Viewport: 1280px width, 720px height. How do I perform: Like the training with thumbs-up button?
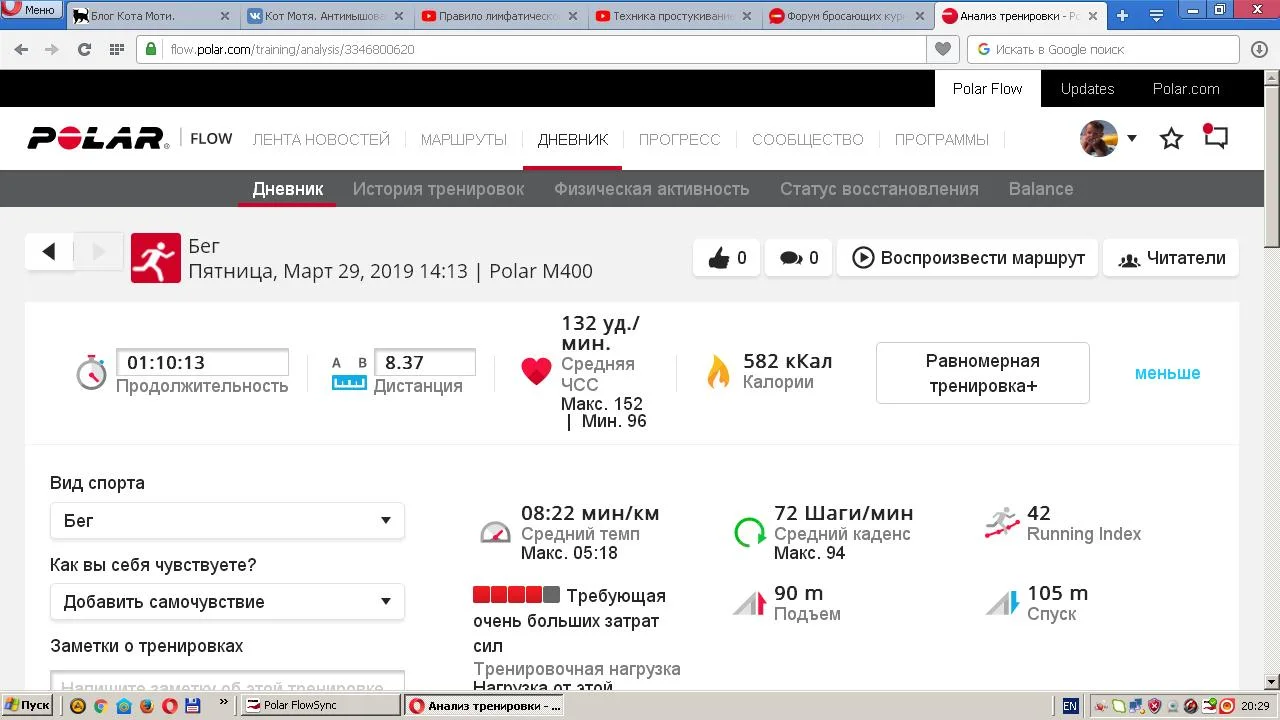pyautogui.click(x=727, y=258)
